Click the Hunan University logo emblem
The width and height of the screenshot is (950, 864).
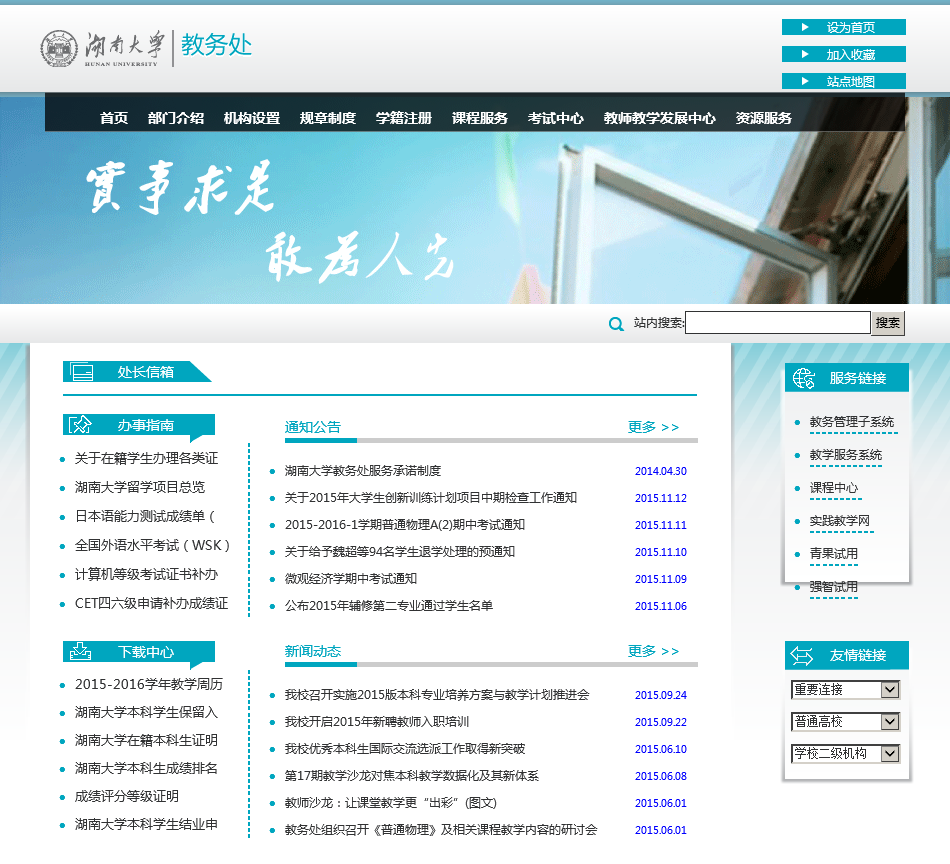pos(59,48)
